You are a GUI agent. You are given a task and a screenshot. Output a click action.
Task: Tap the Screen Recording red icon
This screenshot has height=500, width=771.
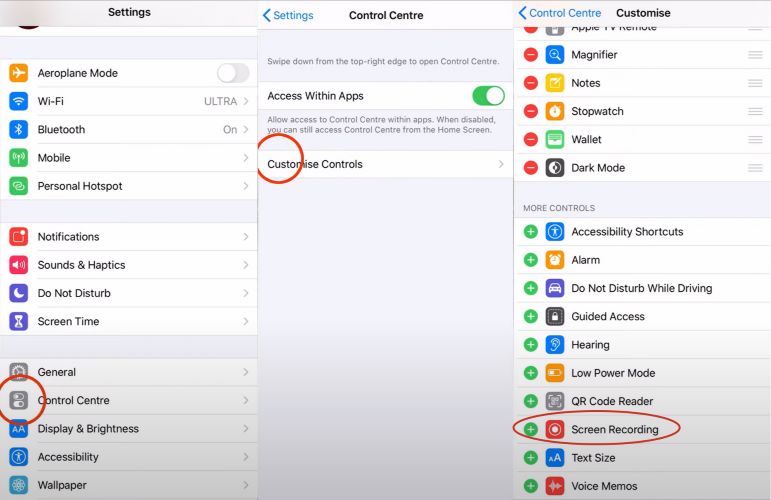[555, 430]
